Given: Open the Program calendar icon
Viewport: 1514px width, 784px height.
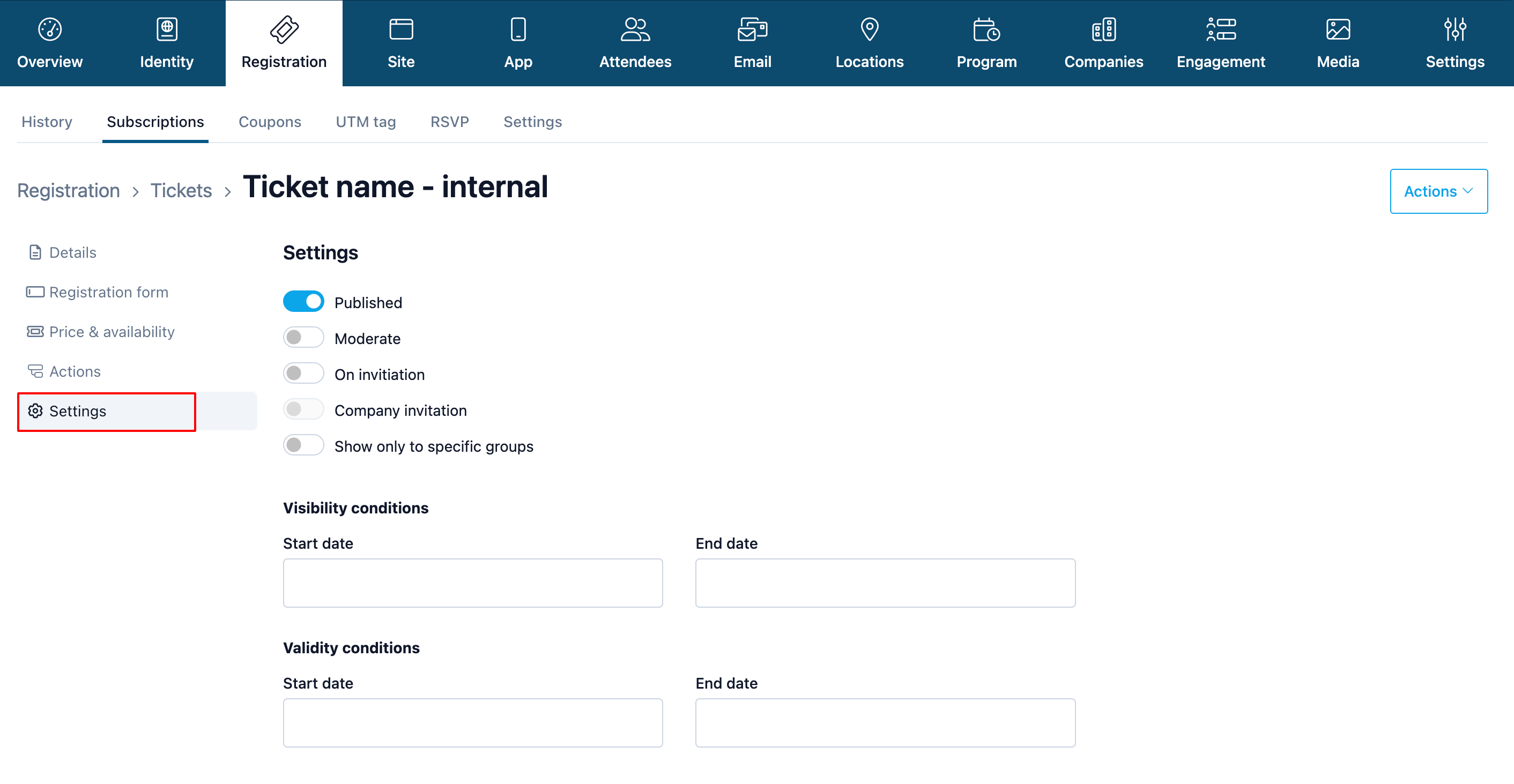Looking at the screenshot, I should (987, 29).
